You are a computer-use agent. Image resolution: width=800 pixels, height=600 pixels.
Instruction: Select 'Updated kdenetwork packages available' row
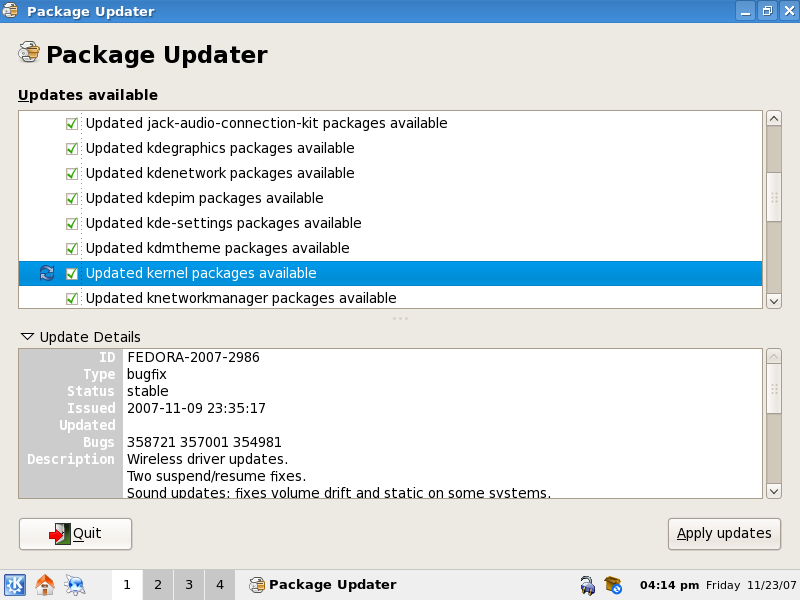390,173
